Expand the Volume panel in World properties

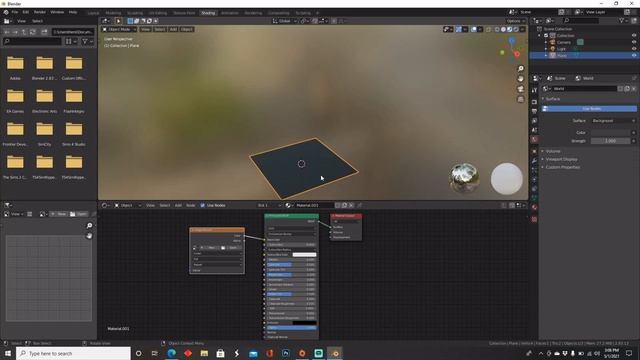553,151
